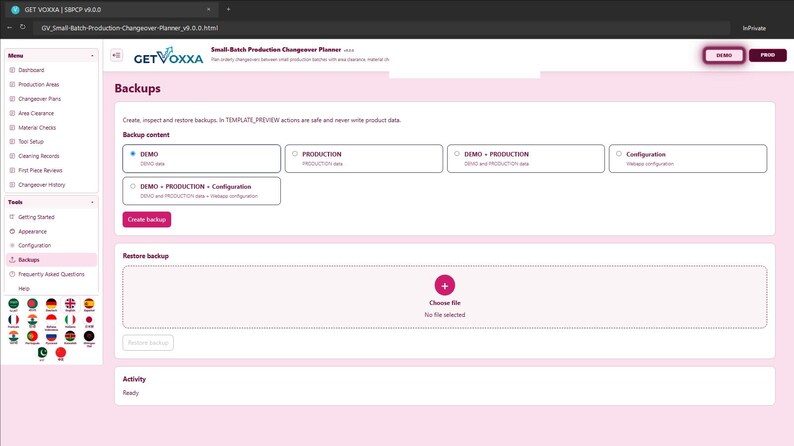This screenshot has height=446, width=794.
Task: Select DEMO + PRODUCTION + Configuration radio
Action: [x=133, y=186]
